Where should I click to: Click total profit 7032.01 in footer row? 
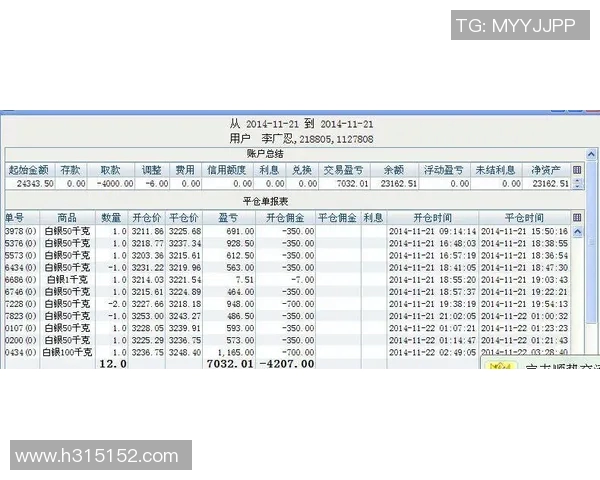[x=230, y=364]
